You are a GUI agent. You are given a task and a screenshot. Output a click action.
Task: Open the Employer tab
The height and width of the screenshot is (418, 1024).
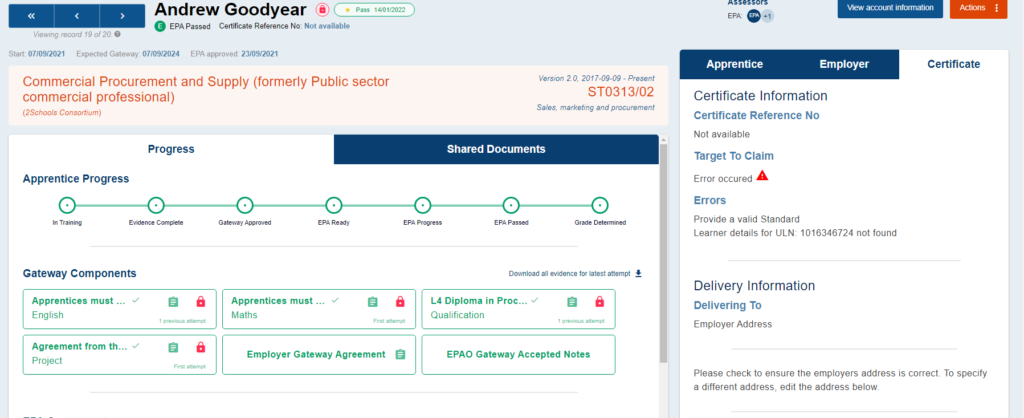(844, 64)
